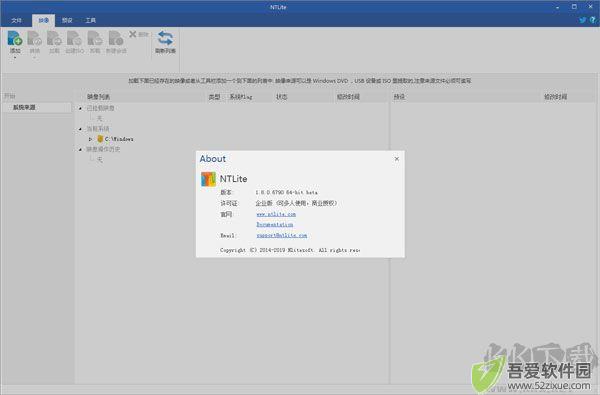The height and width of the screenshot is (395, 600).
Task: Click the support@ntlite.com email link
Action: (282, 235)
